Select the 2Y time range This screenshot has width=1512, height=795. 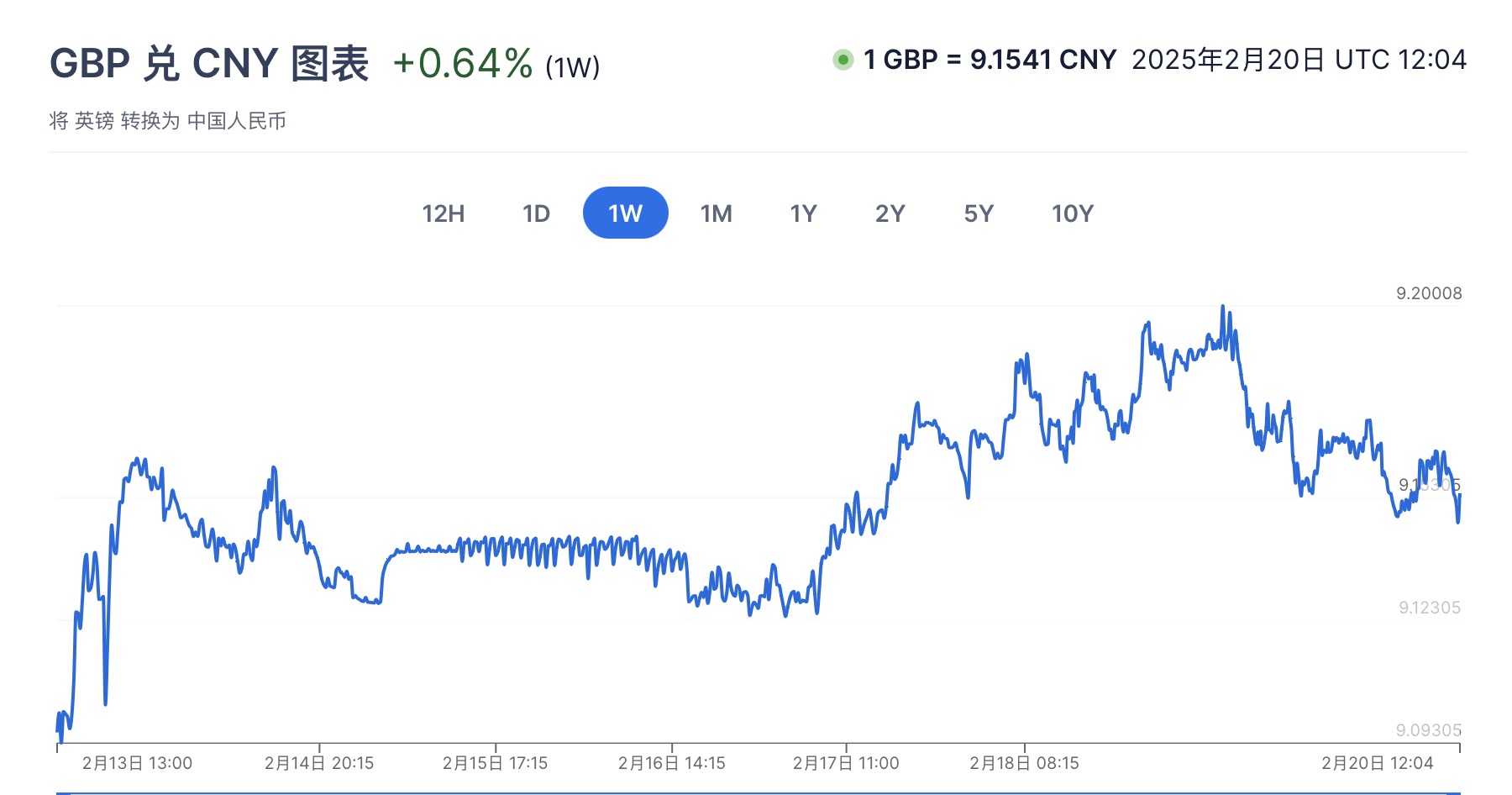click(890, 213)
